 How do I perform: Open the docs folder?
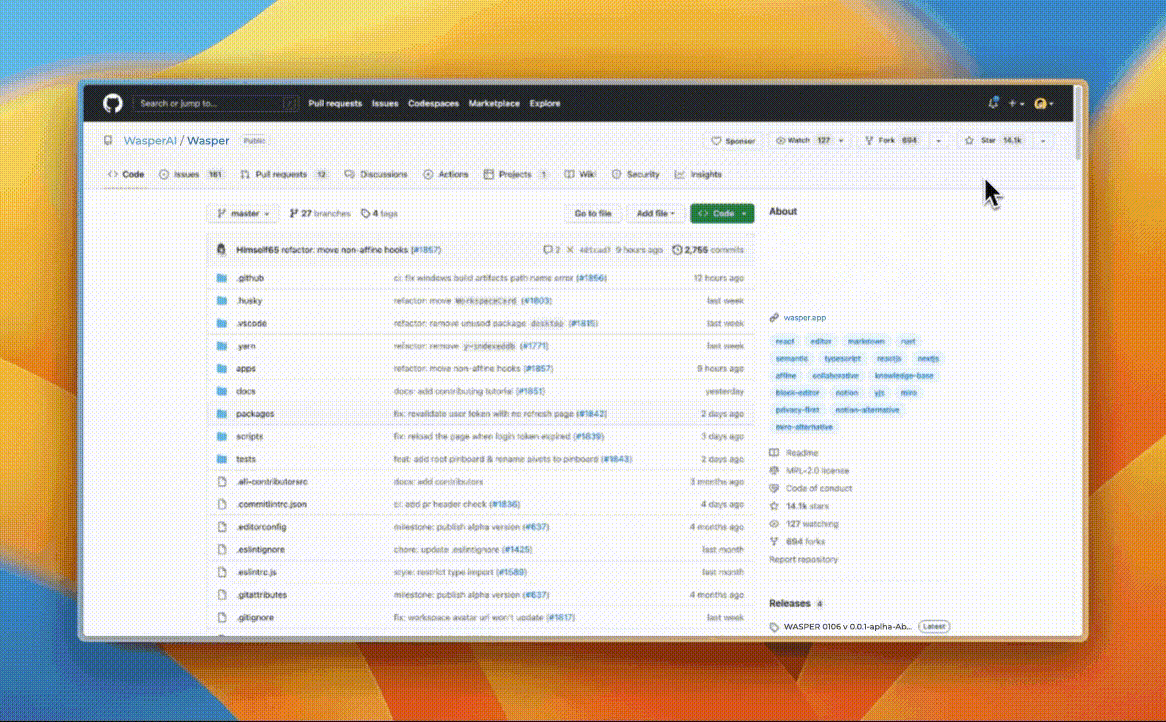point(246,391)
